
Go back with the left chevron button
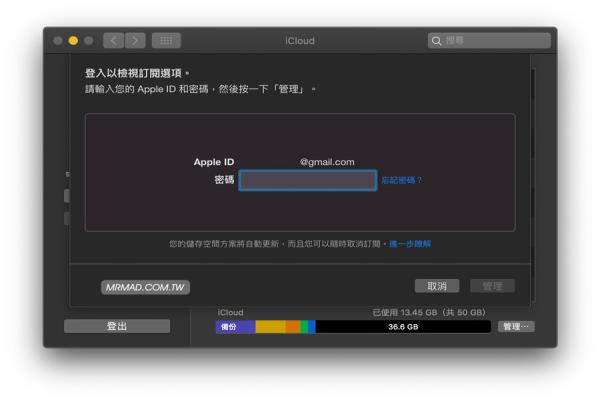point(114,41)
